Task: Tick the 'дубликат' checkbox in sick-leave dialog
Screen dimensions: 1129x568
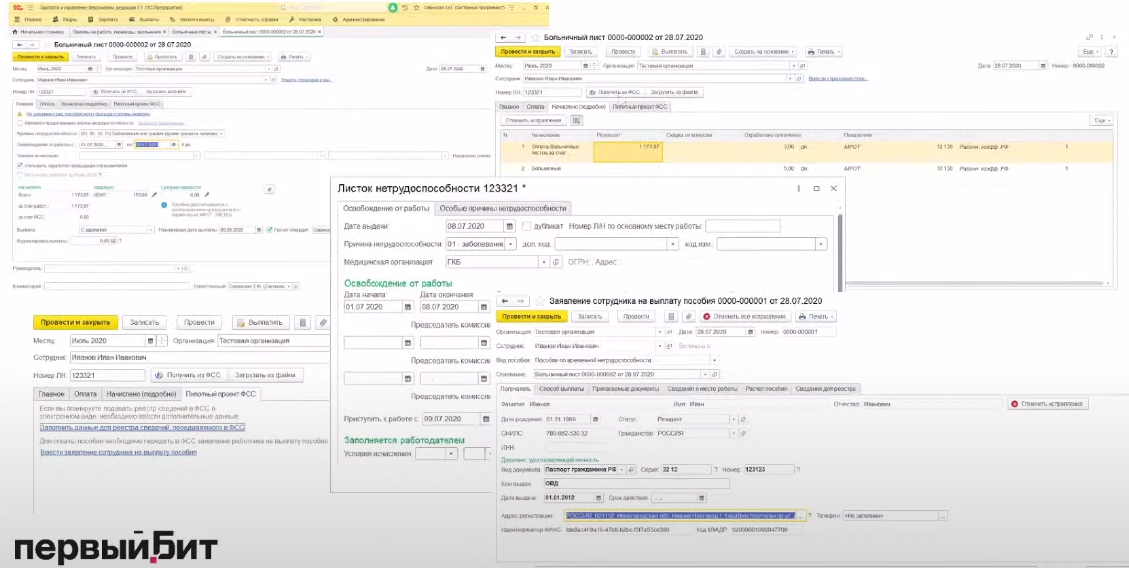Action: [527, 227]
